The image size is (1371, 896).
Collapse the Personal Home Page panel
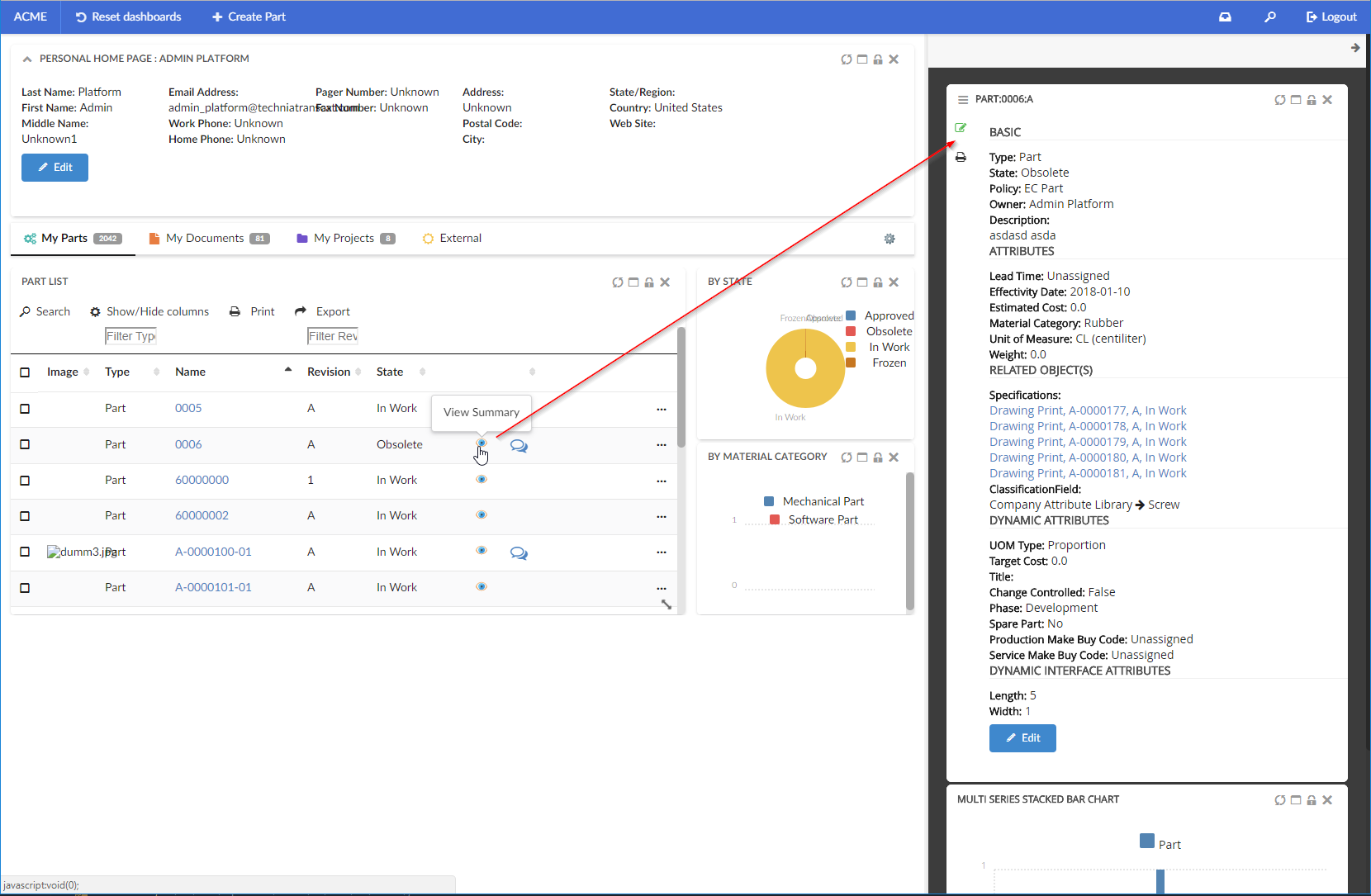tap(27, 59)
